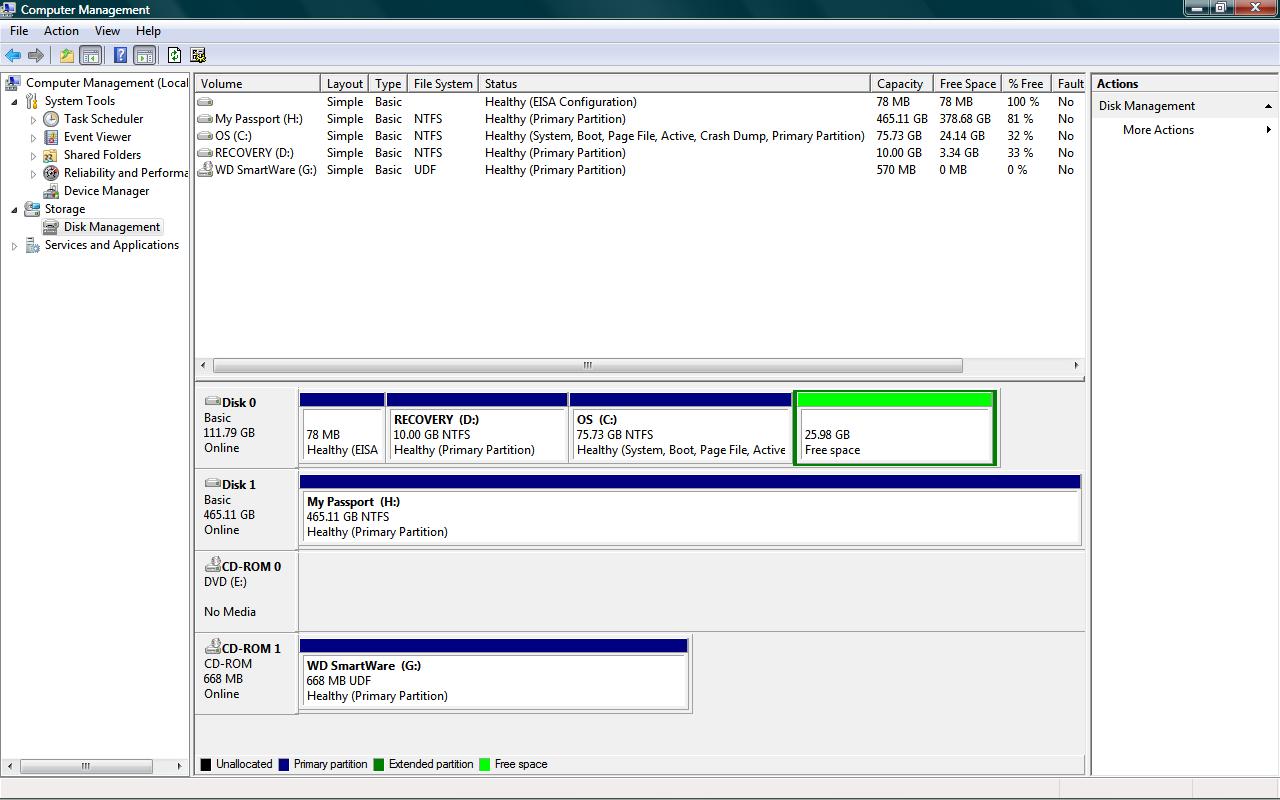Click the Device Manager icon in tree

click(x=51, y=191)
